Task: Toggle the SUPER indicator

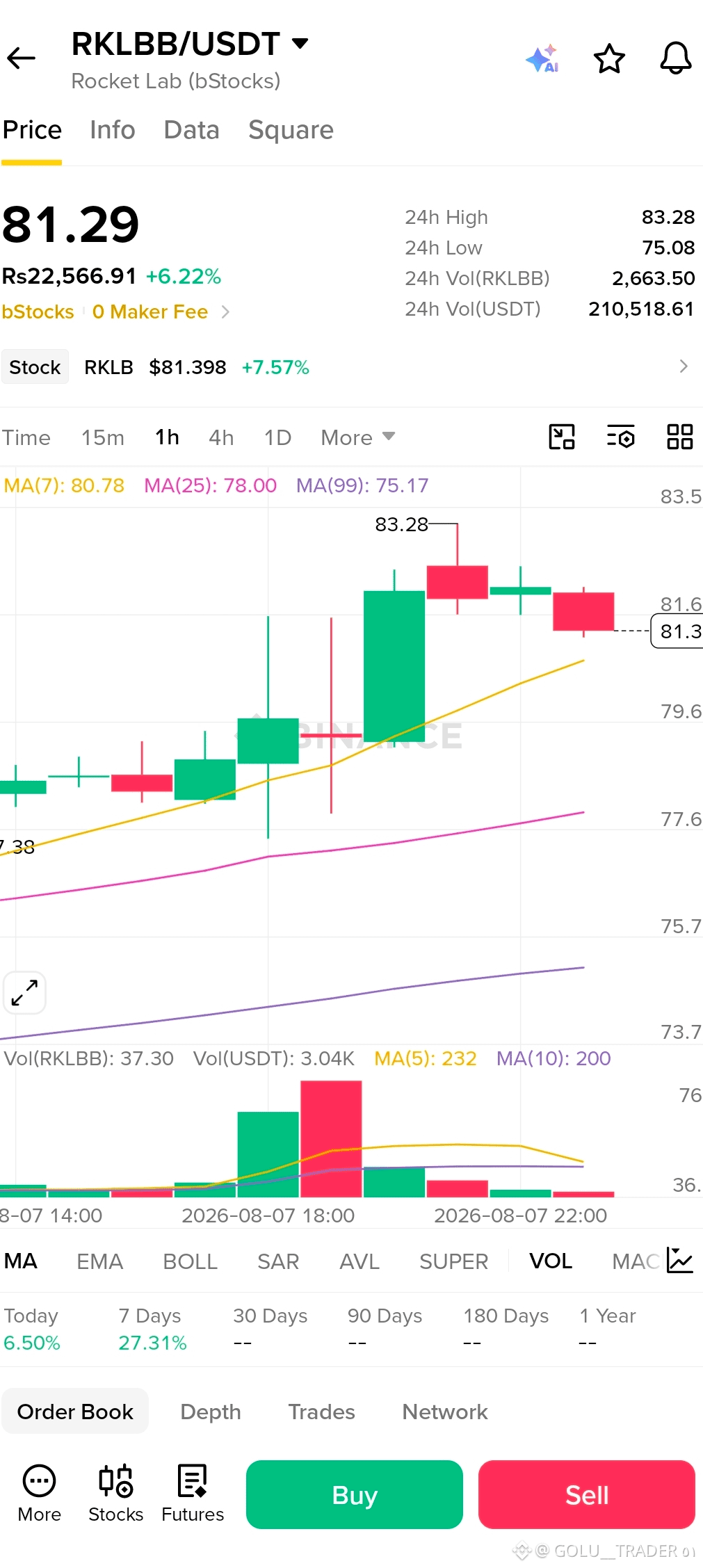Action: coord(454,1261)
